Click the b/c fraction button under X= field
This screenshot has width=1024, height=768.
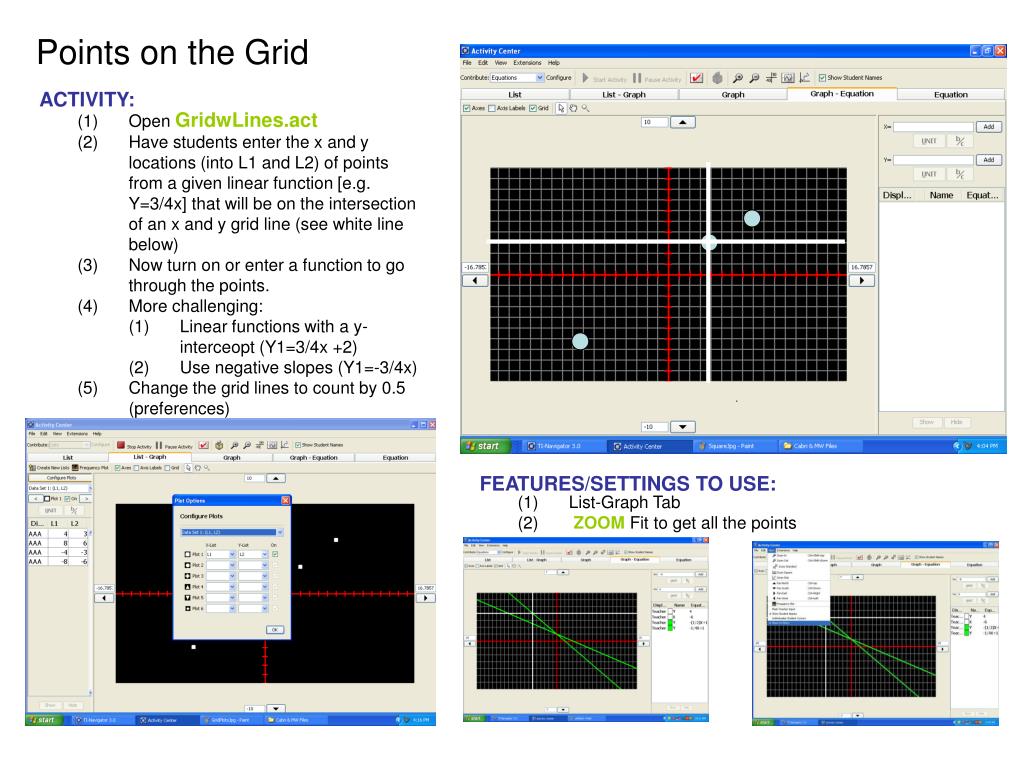(x=959, y=140)
